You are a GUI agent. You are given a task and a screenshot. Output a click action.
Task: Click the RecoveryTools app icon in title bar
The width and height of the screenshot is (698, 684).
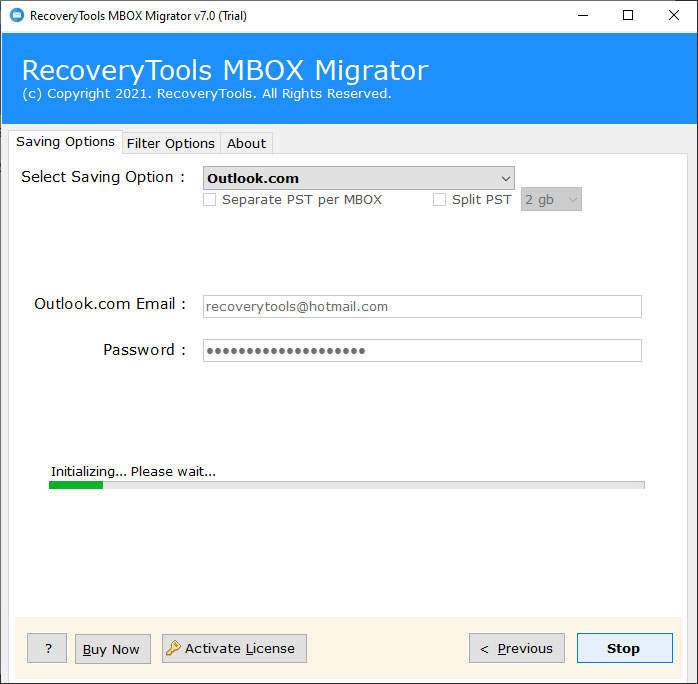click(17, 16)
